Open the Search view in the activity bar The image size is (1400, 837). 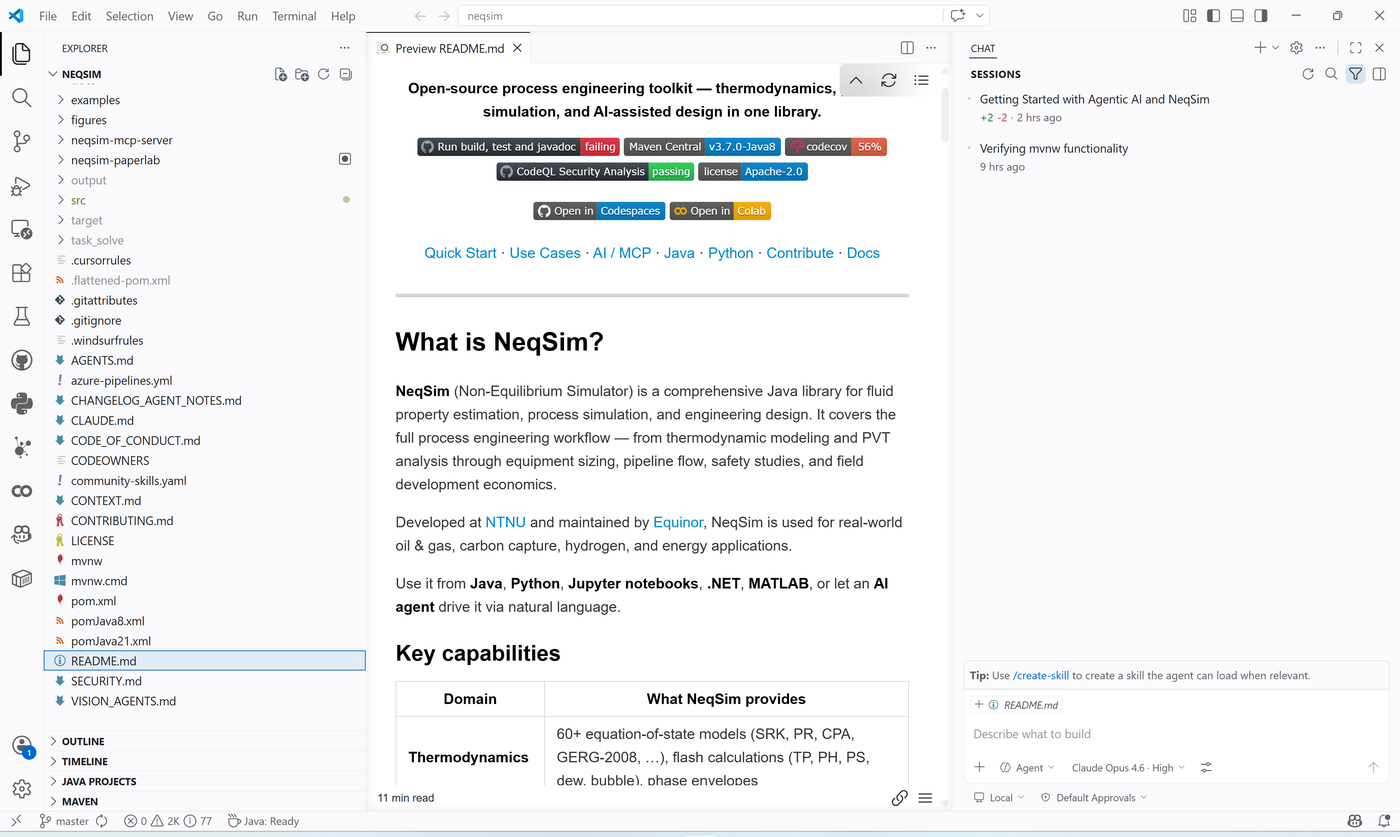click(x=22, y=98)
